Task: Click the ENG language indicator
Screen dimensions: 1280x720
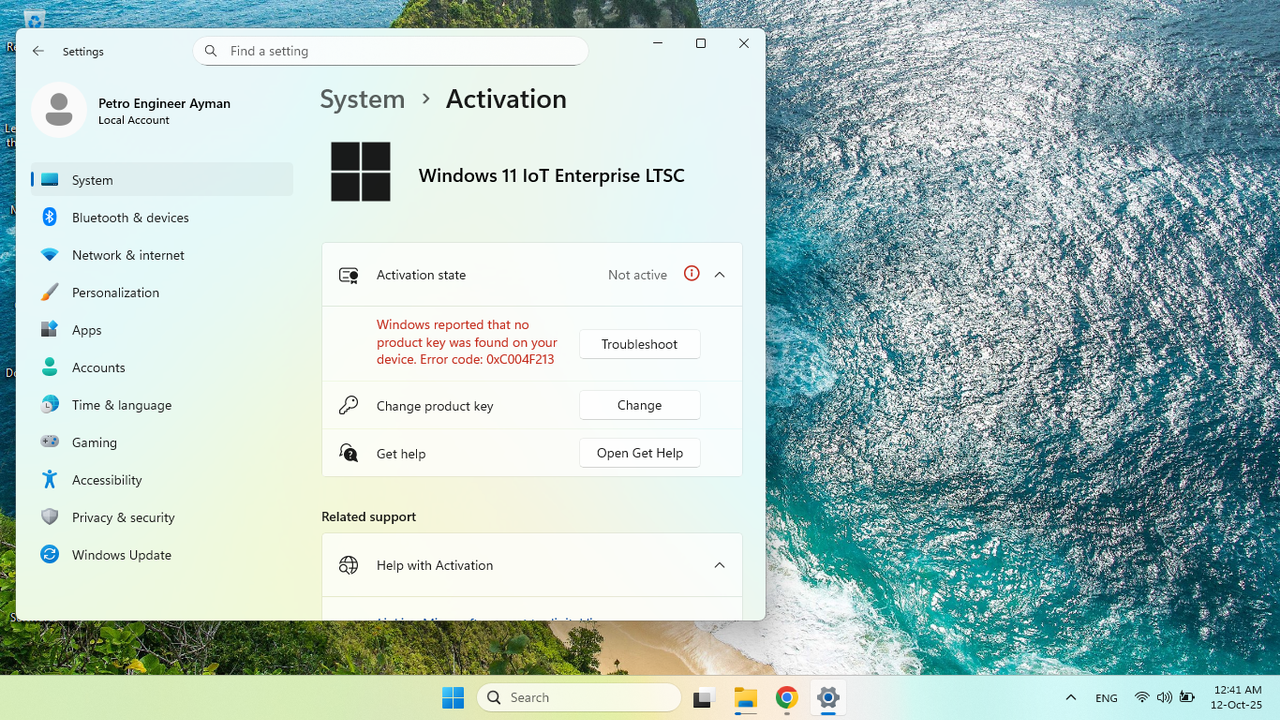Action: coord(1106,698)
